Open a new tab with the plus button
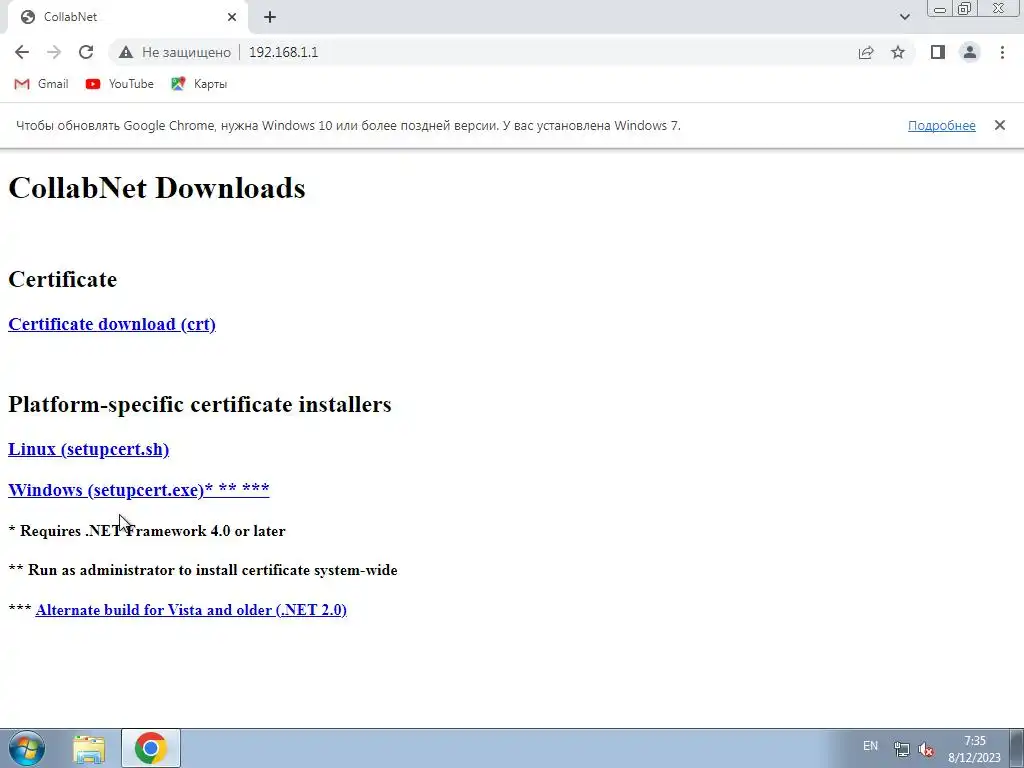 [270, 17]
